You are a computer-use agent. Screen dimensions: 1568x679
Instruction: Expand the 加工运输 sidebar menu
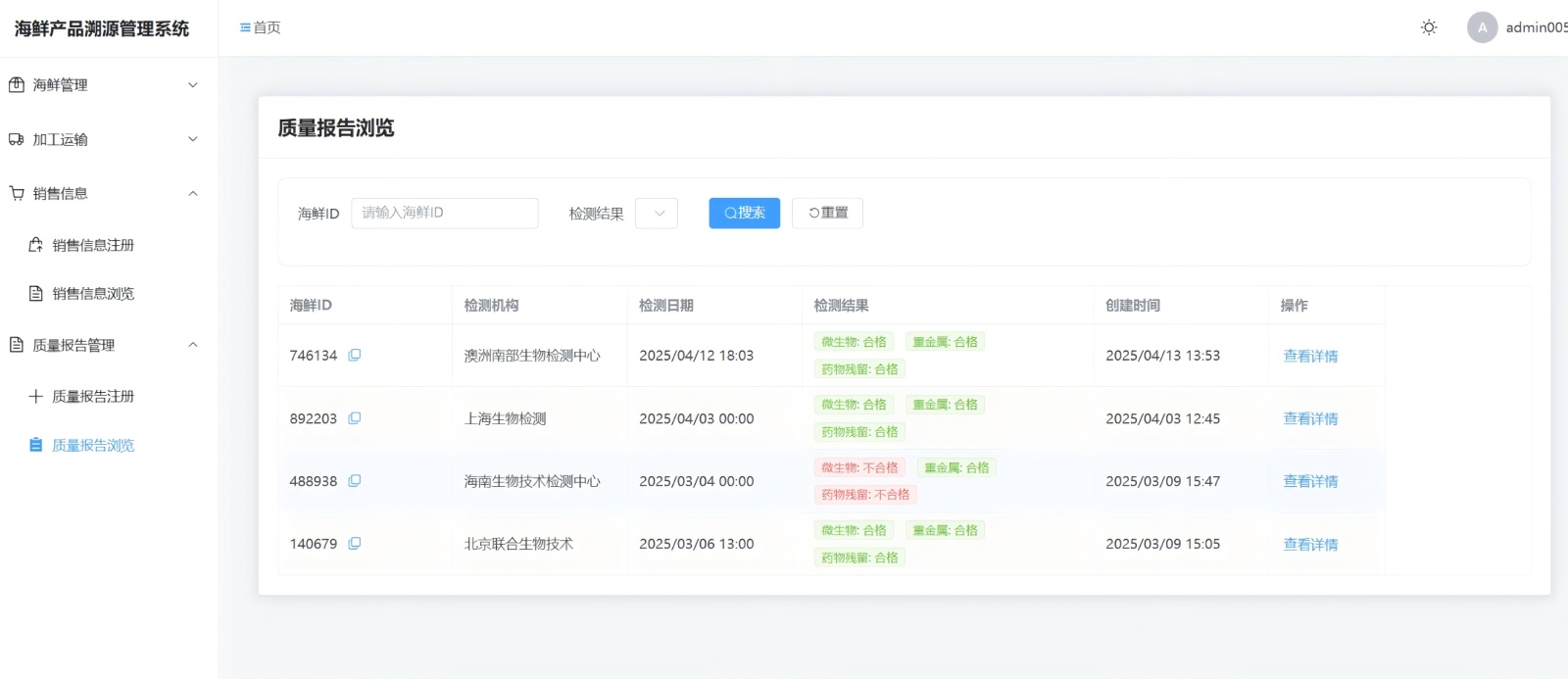click(103, 139)
